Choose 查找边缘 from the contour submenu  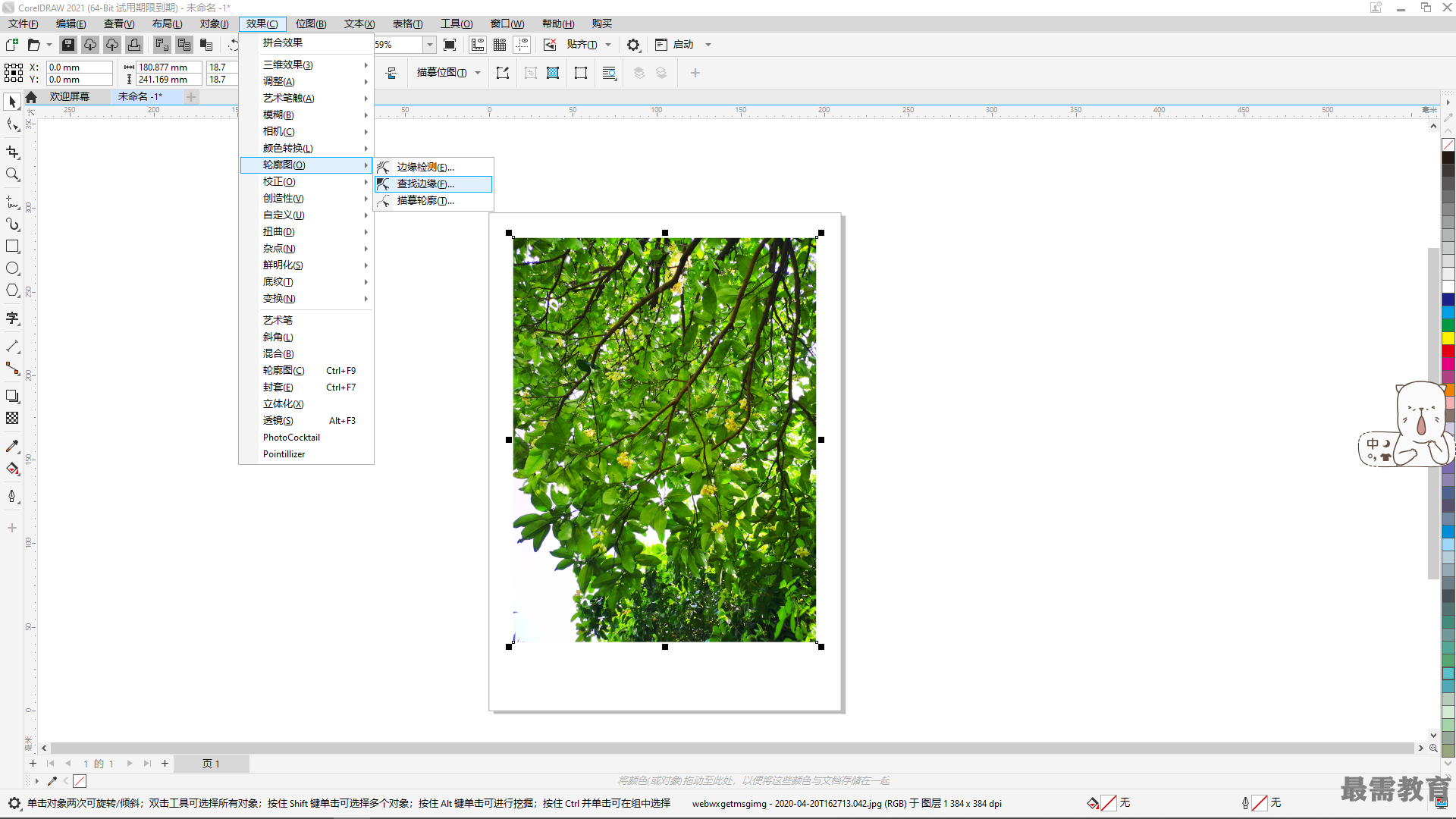(x=434, y=184)
